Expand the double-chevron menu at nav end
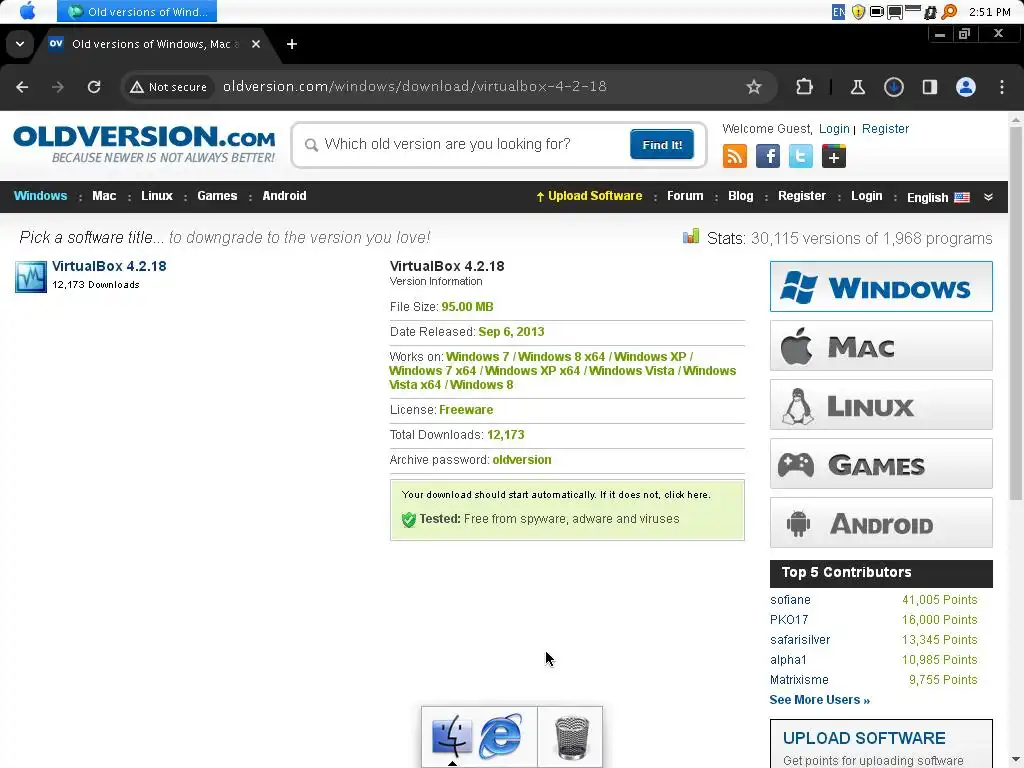Viewport: 1024px width, 768px height. point(988,197)
